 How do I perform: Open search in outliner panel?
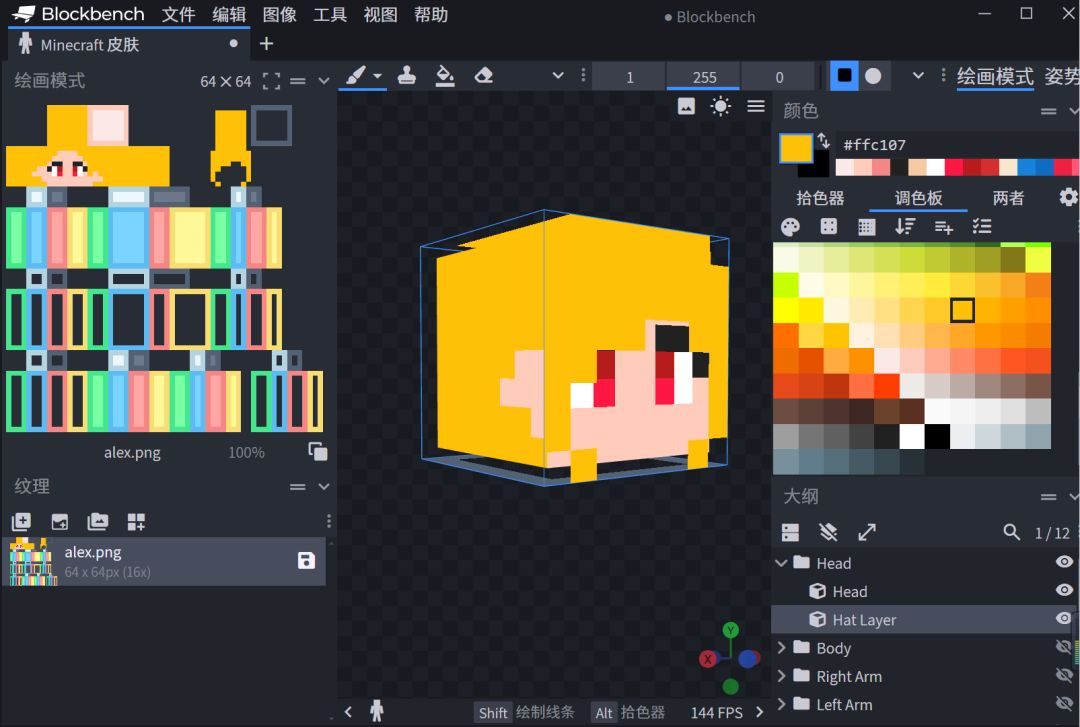click(x=1011, y=532)
